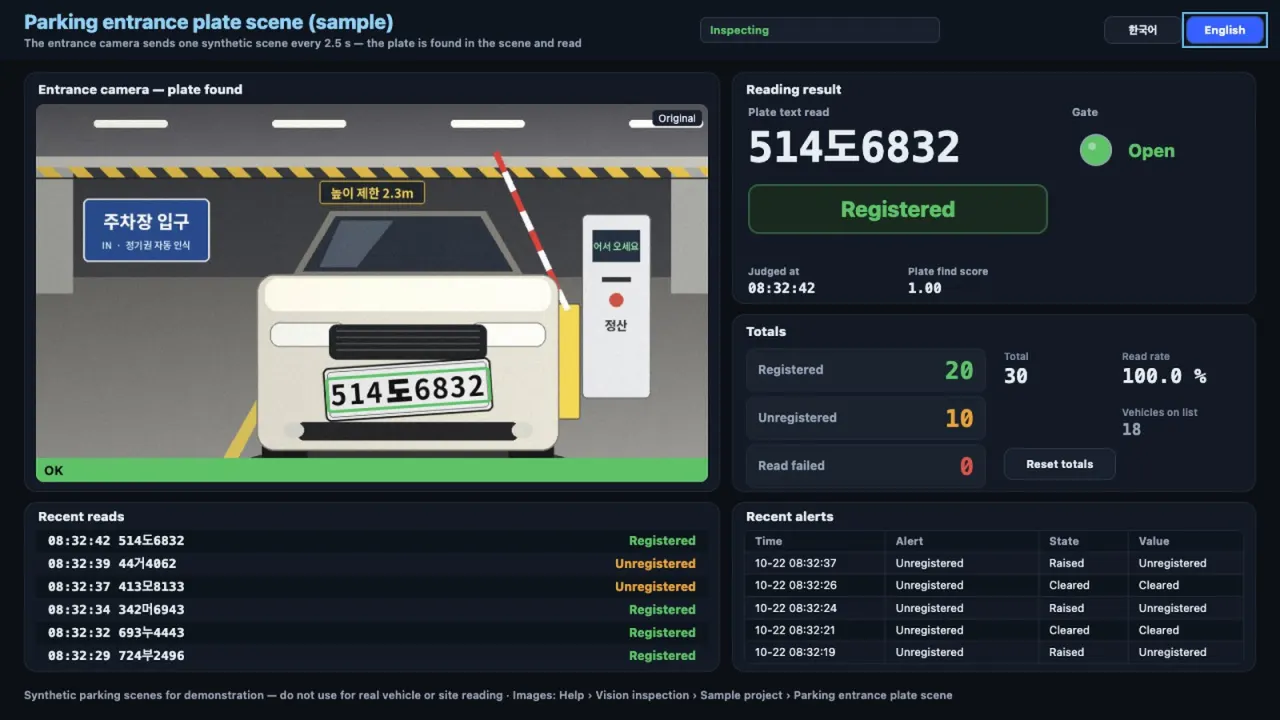This screenshot has width=1280, height=720.
Task: Click the entrance camera scene image
Action: tap(372, 293)
